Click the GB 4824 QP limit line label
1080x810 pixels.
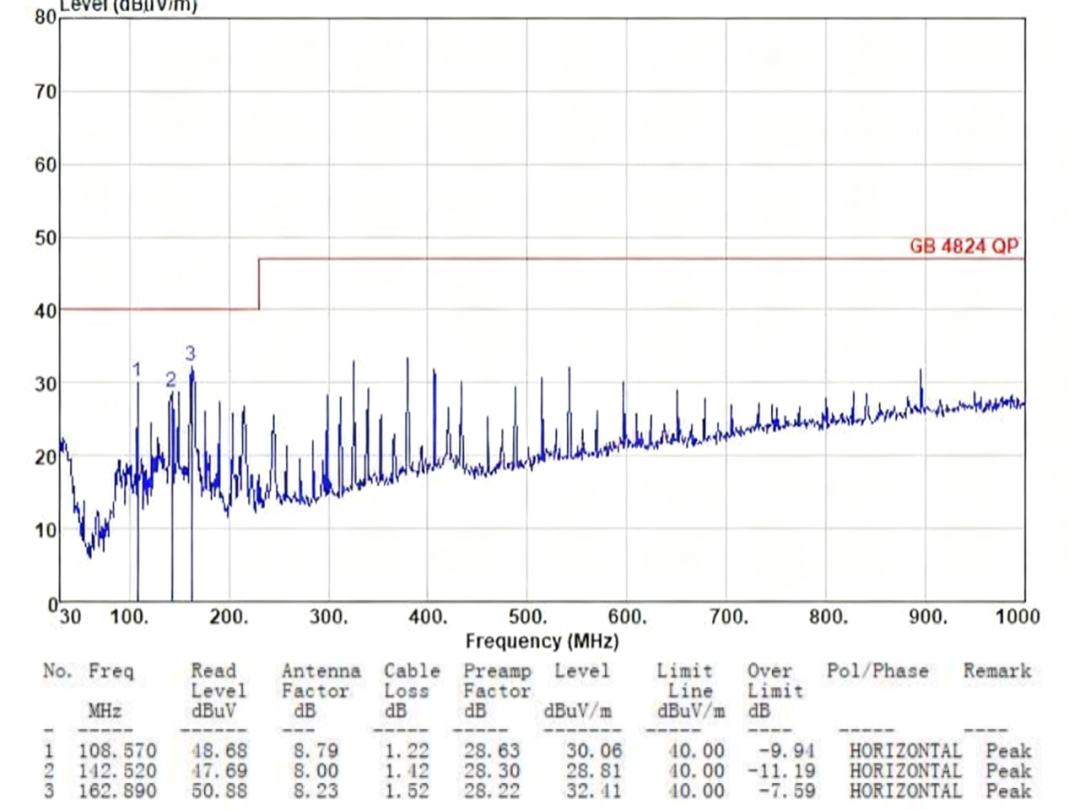pyautogui.click(x=964, y=246)
